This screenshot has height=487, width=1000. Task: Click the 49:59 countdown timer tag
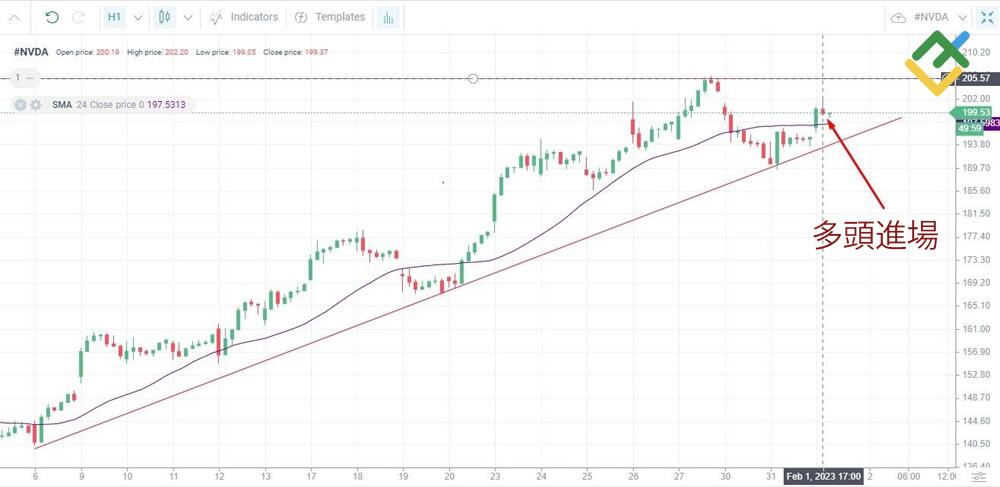(x=969, y=129)
